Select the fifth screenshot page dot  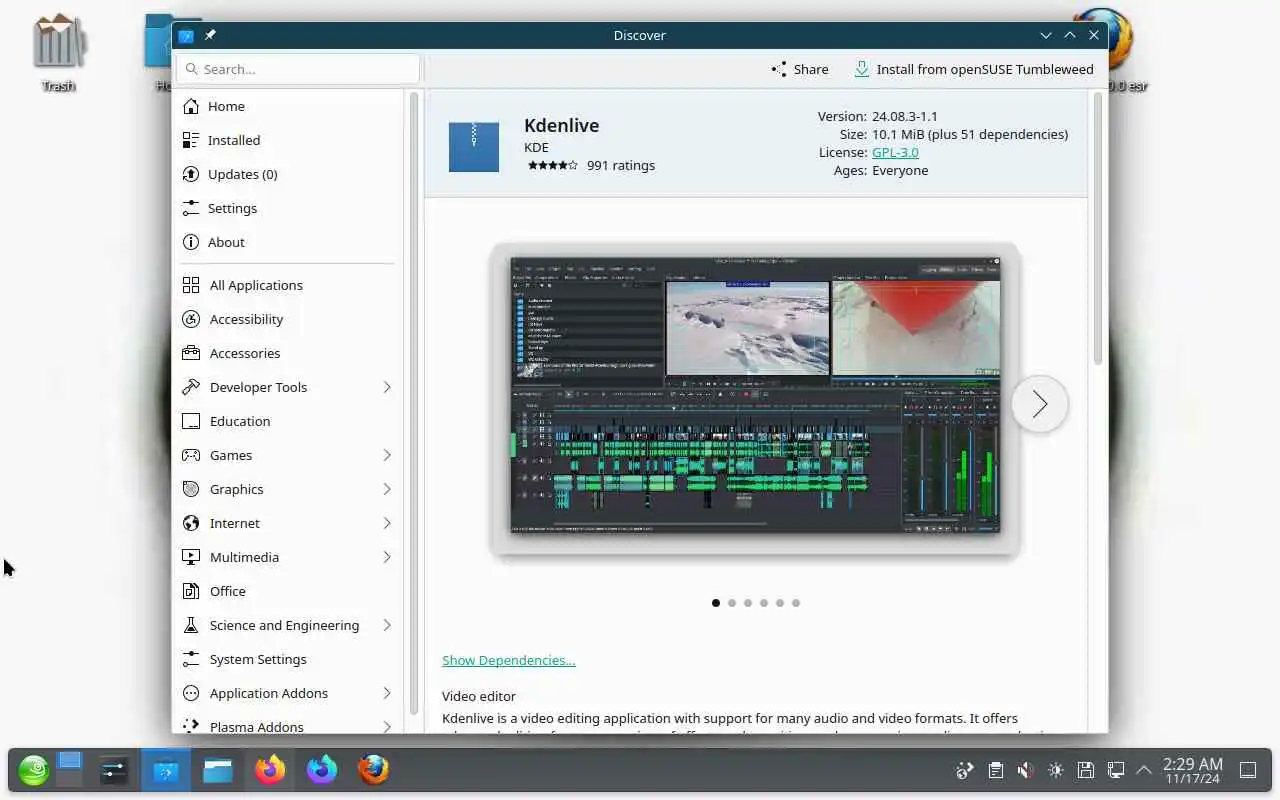point(780,603)
